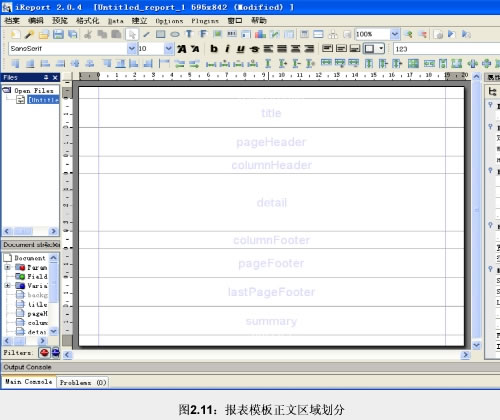Select the Static Text (T) tool
This screenshot has width=500, height=420.
click(x=189, y=34)
